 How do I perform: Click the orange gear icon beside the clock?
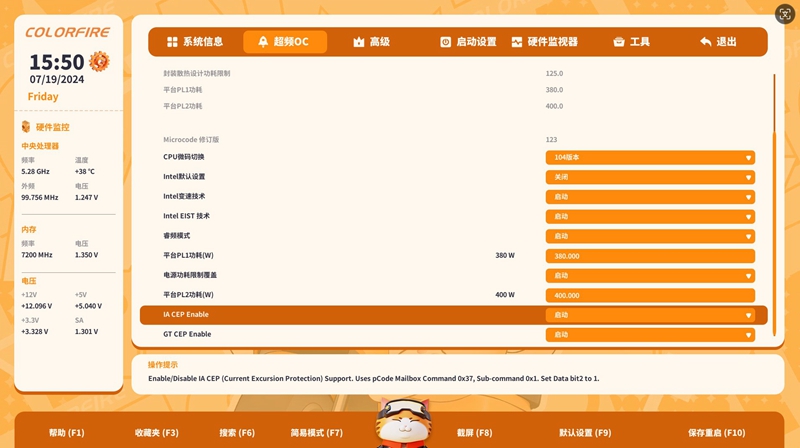(99, 62)
